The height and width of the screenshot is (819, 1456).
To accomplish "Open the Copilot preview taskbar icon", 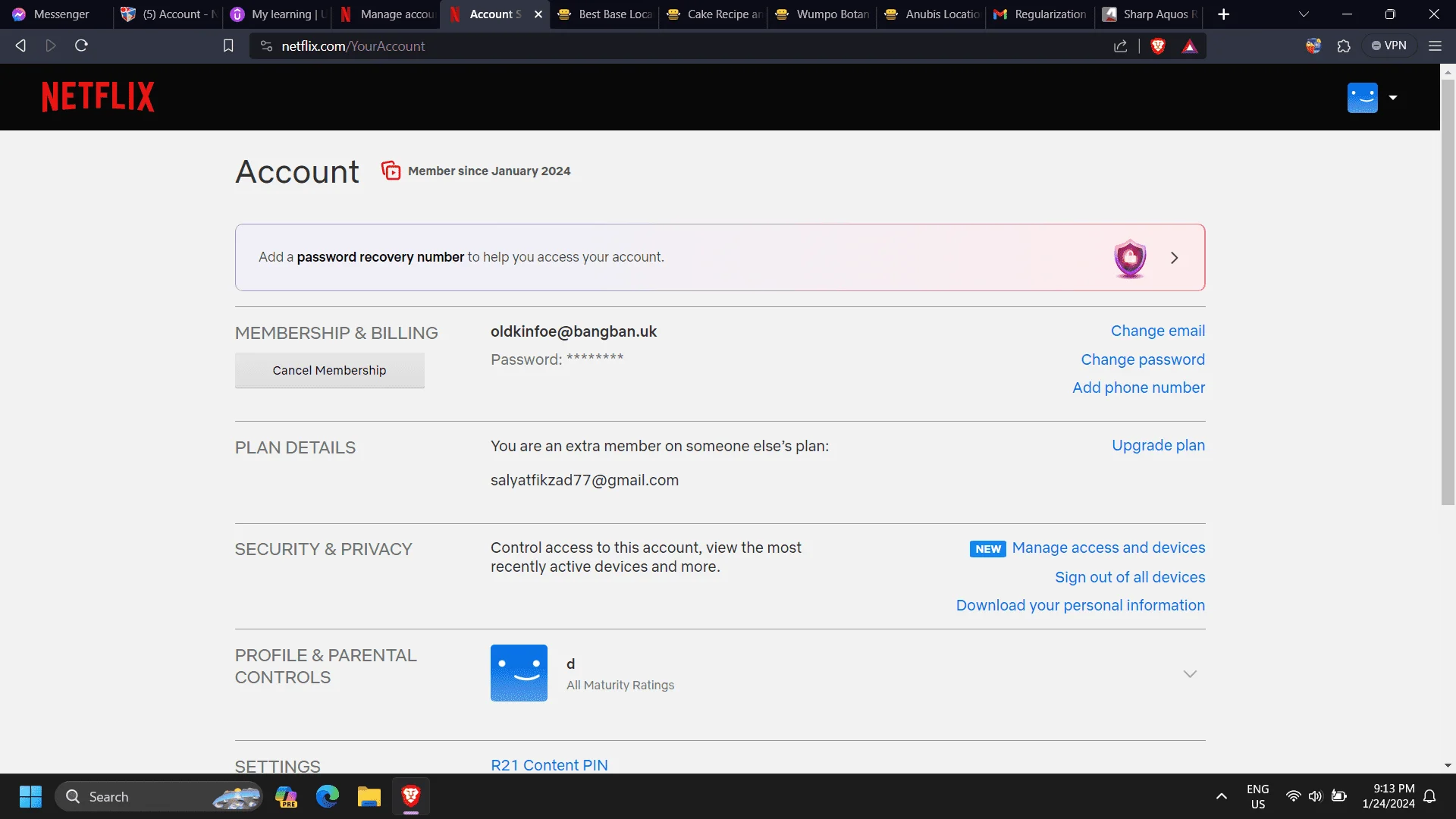I will 286,797.
